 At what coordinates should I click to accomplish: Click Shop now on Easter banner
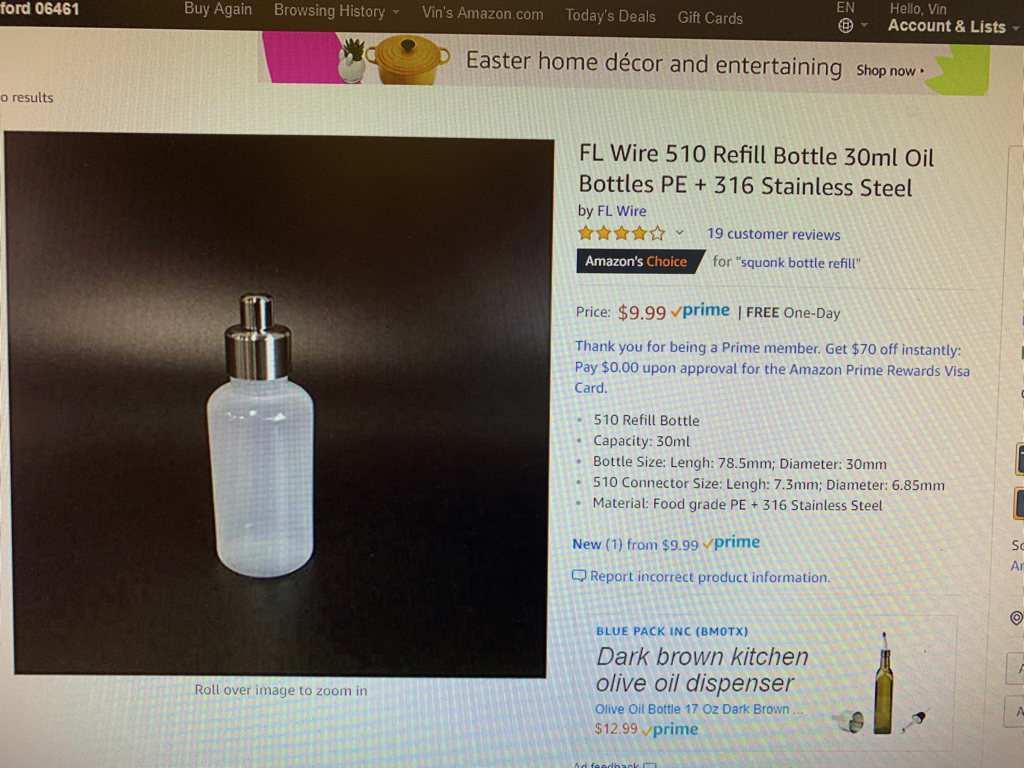[890, 71]
